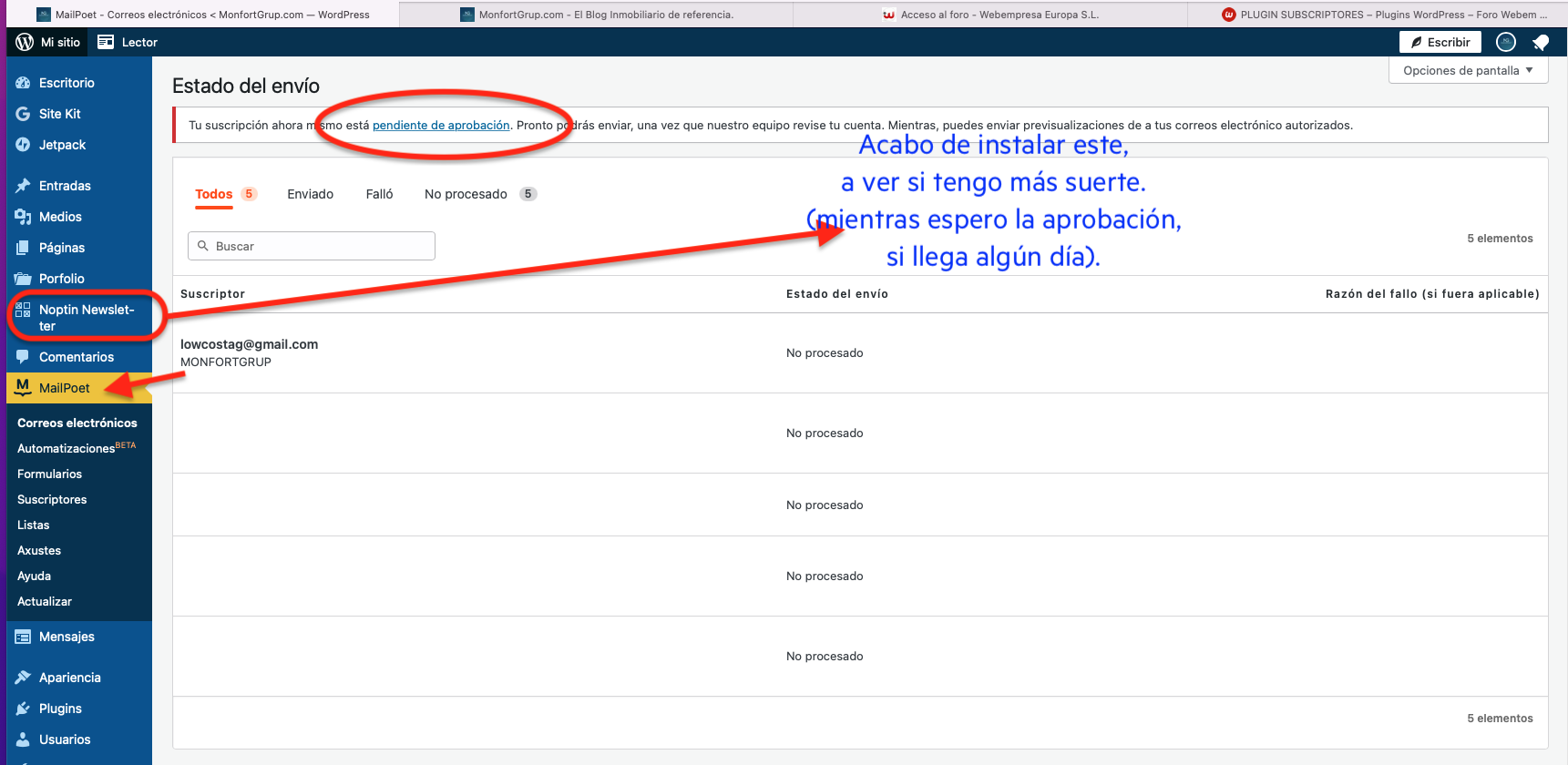Click the WordPress logo icon in admin bar
Image resolution: width=1568 pixels, height=765 pixels.
pyautogui.click(x=25, y=42)
